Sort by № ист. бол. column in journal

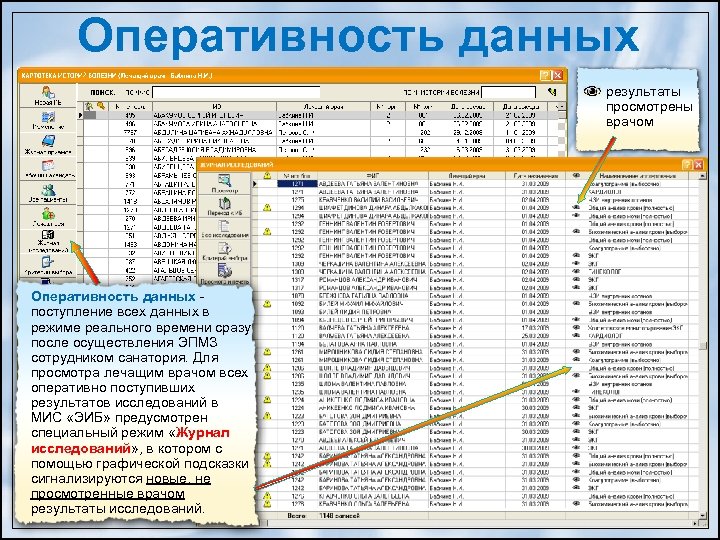297,175
